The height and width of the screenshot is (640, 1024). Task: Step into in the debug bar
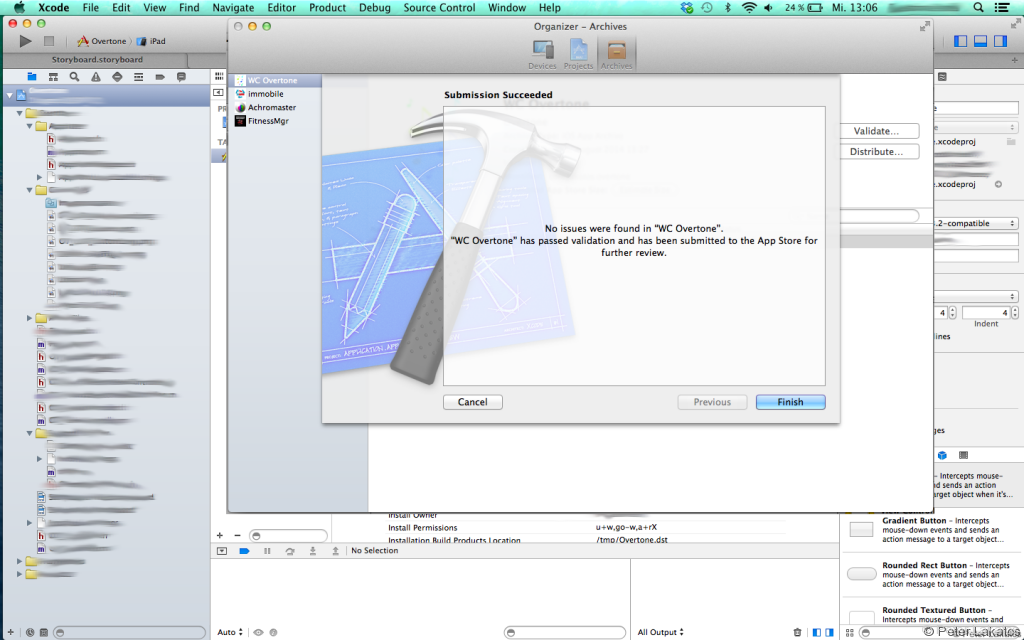coord(313,551)
